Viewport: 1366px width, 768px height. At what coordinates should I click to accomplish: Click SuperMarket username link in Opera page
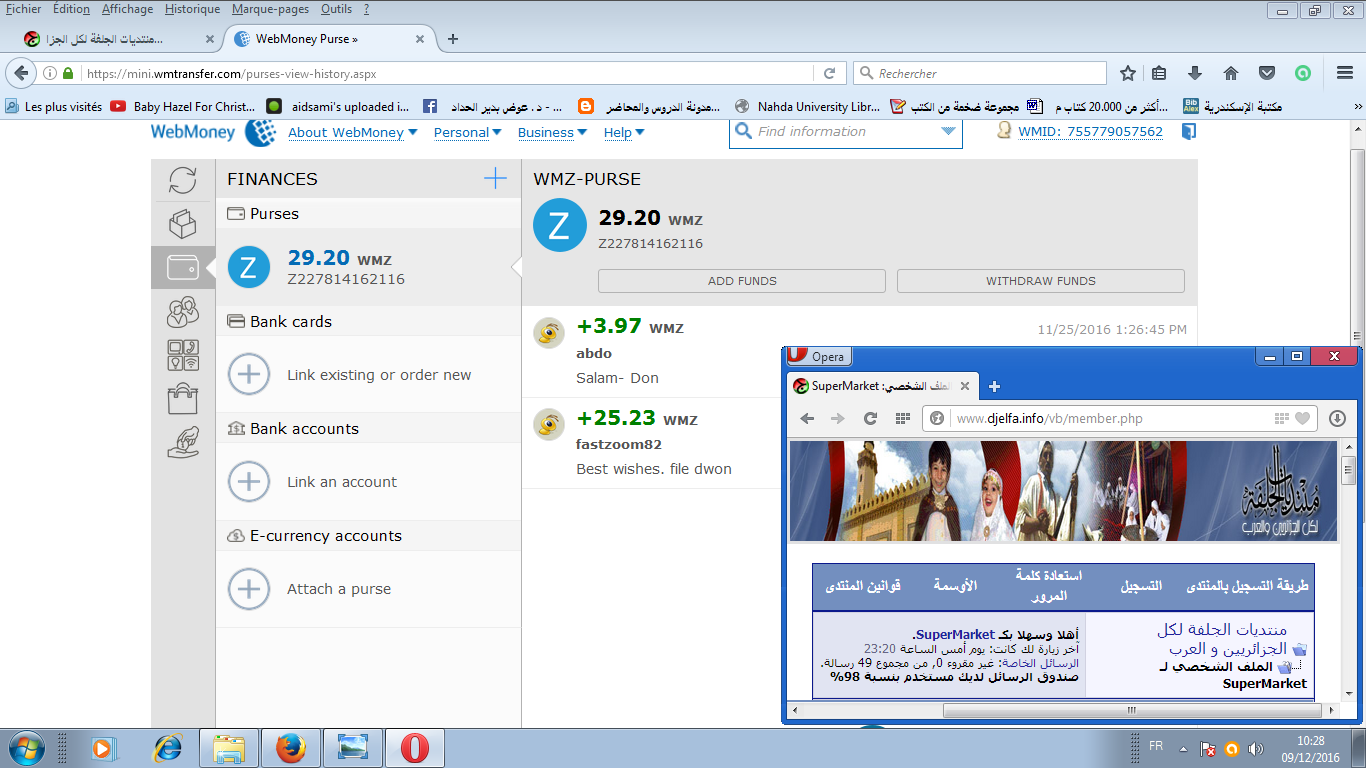(955, 634)
